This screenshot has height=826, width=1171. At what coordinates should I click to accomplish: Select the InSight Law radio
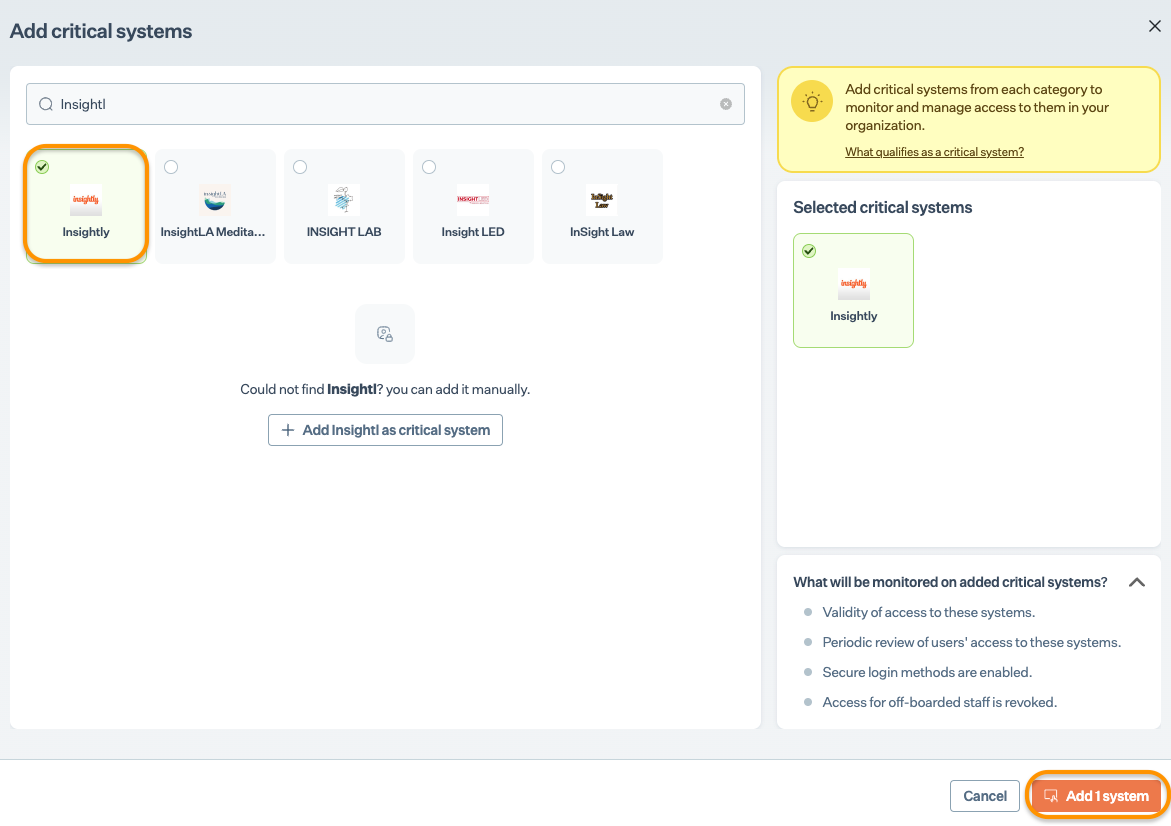558,167
